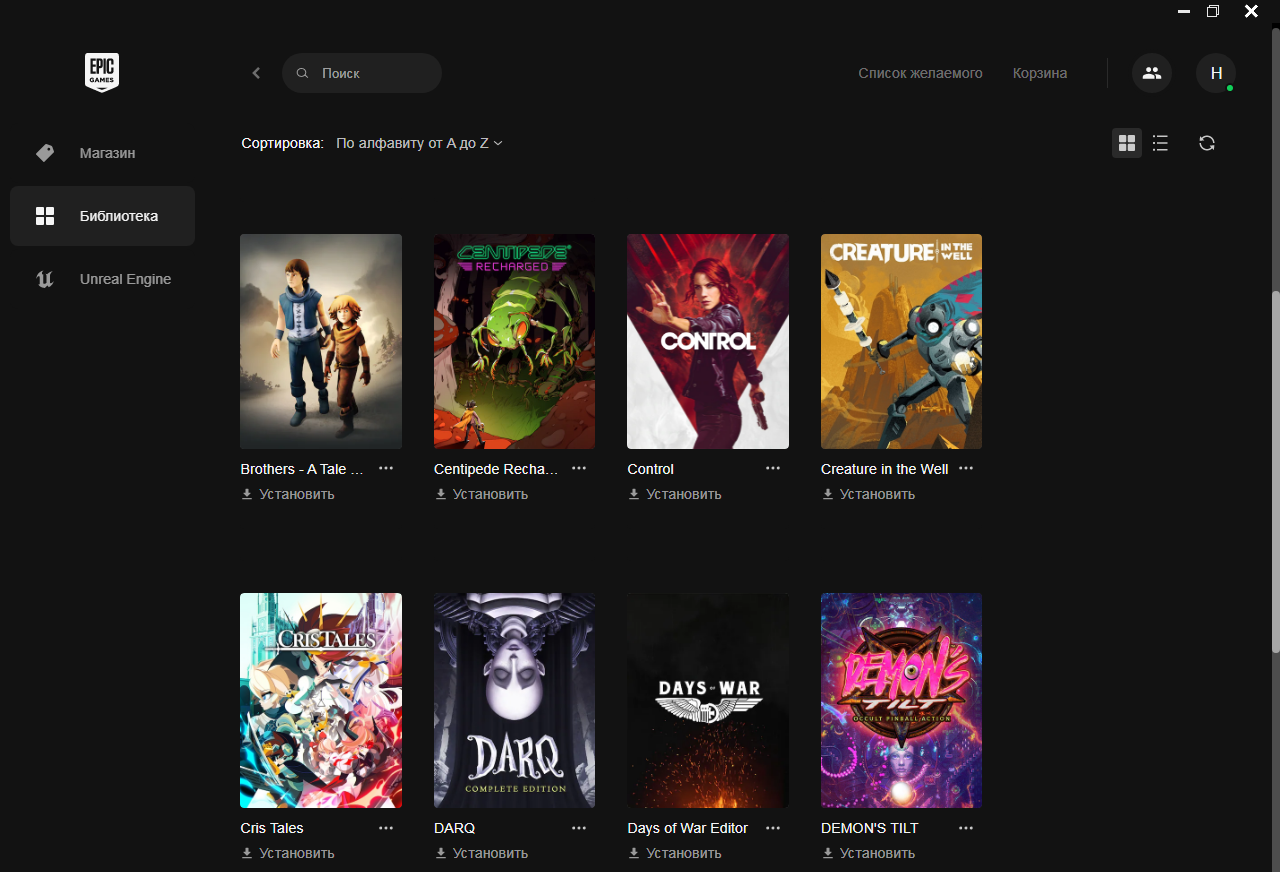Open three-dot menu for Days of War Editor
This screenshot has height=872, width=1280.
(x=773, y=828)
